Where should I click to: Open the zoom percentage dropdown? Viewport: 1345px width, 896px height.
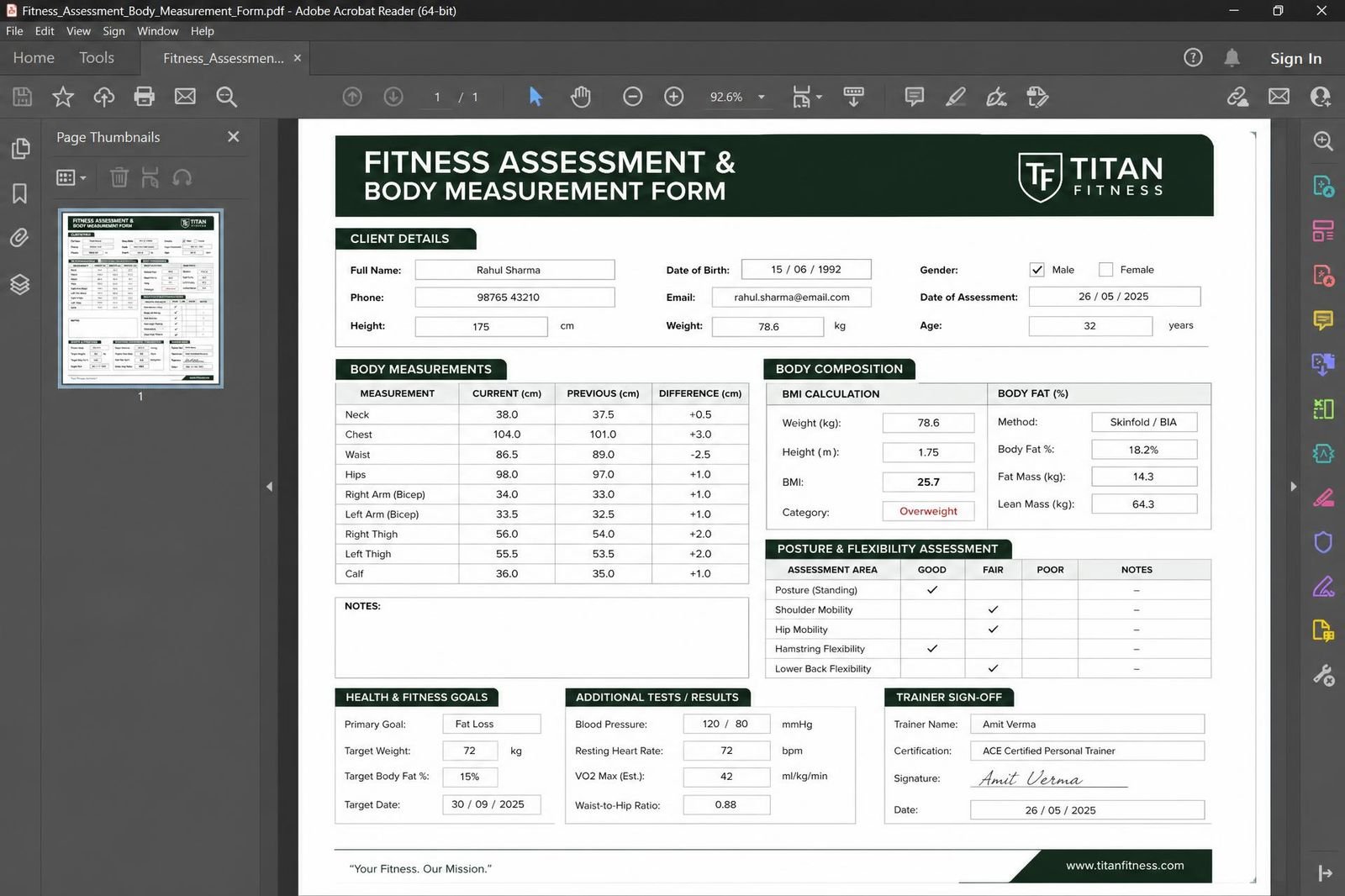pos(762,97)
